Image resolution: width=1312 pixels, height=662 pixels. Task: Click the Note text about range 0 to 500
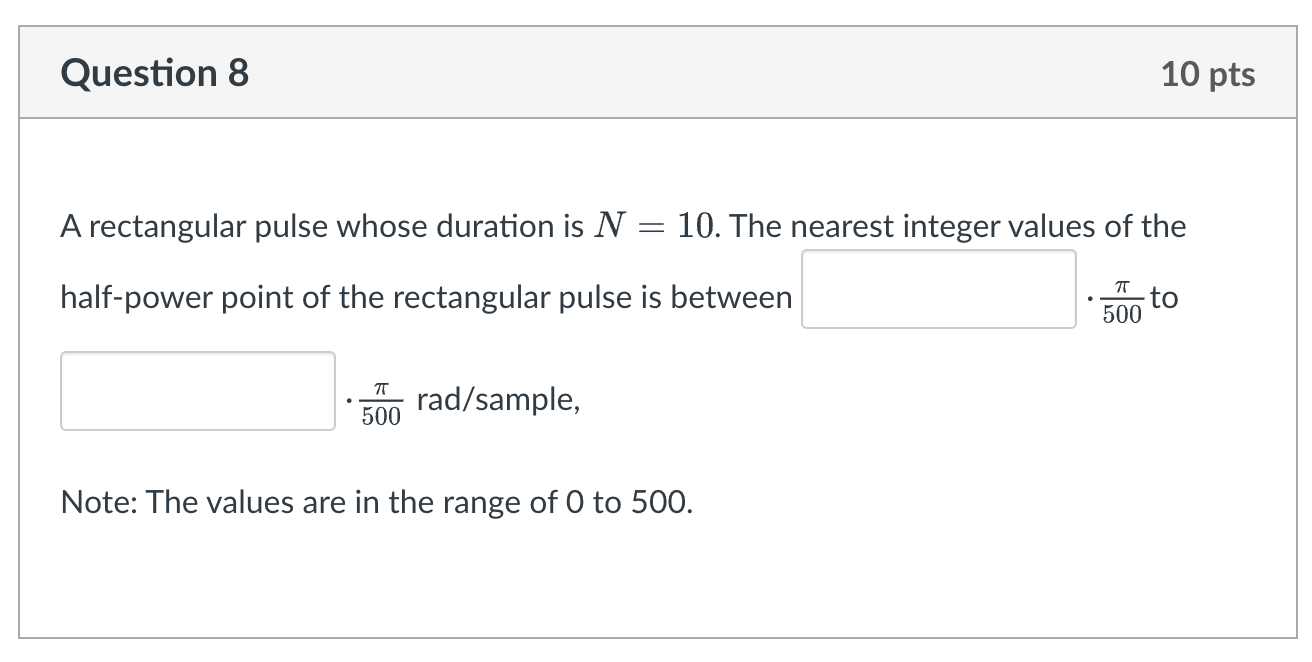point(375,502)
